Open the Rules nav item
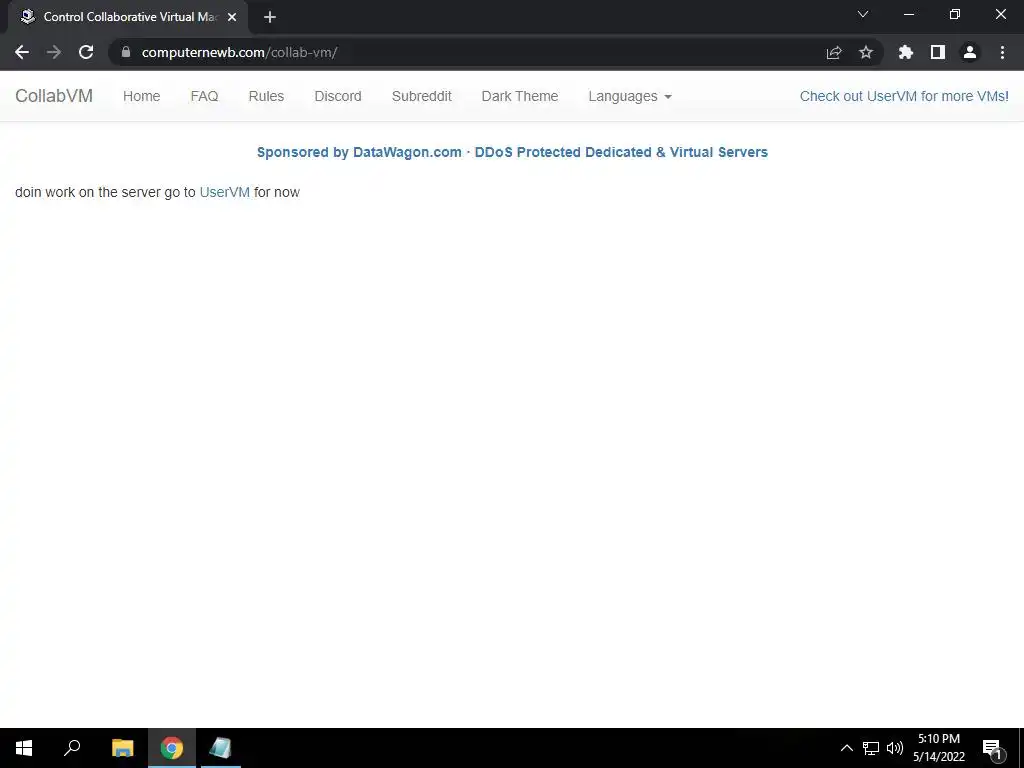 tap(266, 96)
